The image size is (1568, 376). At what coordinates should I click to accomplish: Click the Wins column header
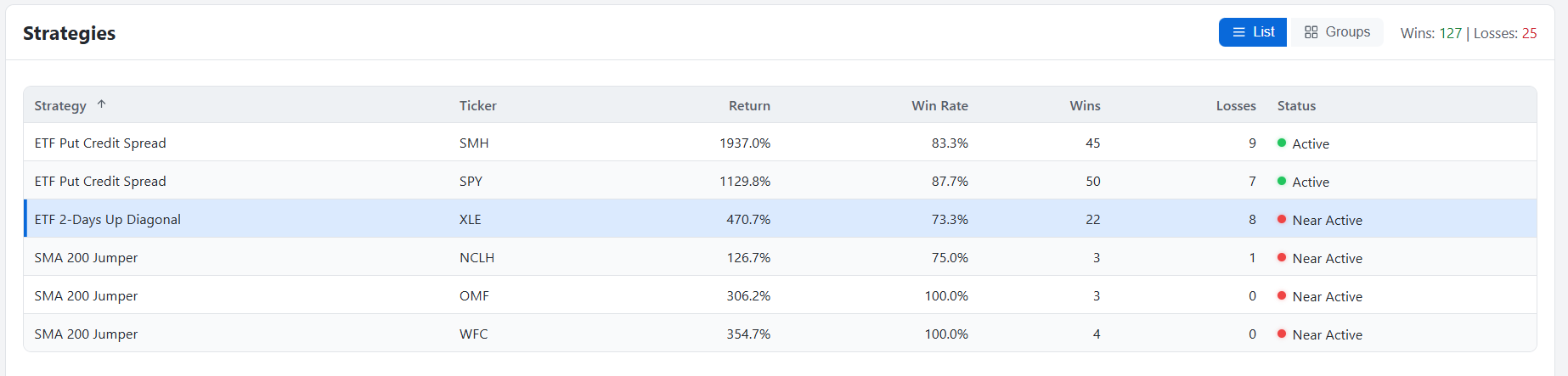(x=1085, y=105)
